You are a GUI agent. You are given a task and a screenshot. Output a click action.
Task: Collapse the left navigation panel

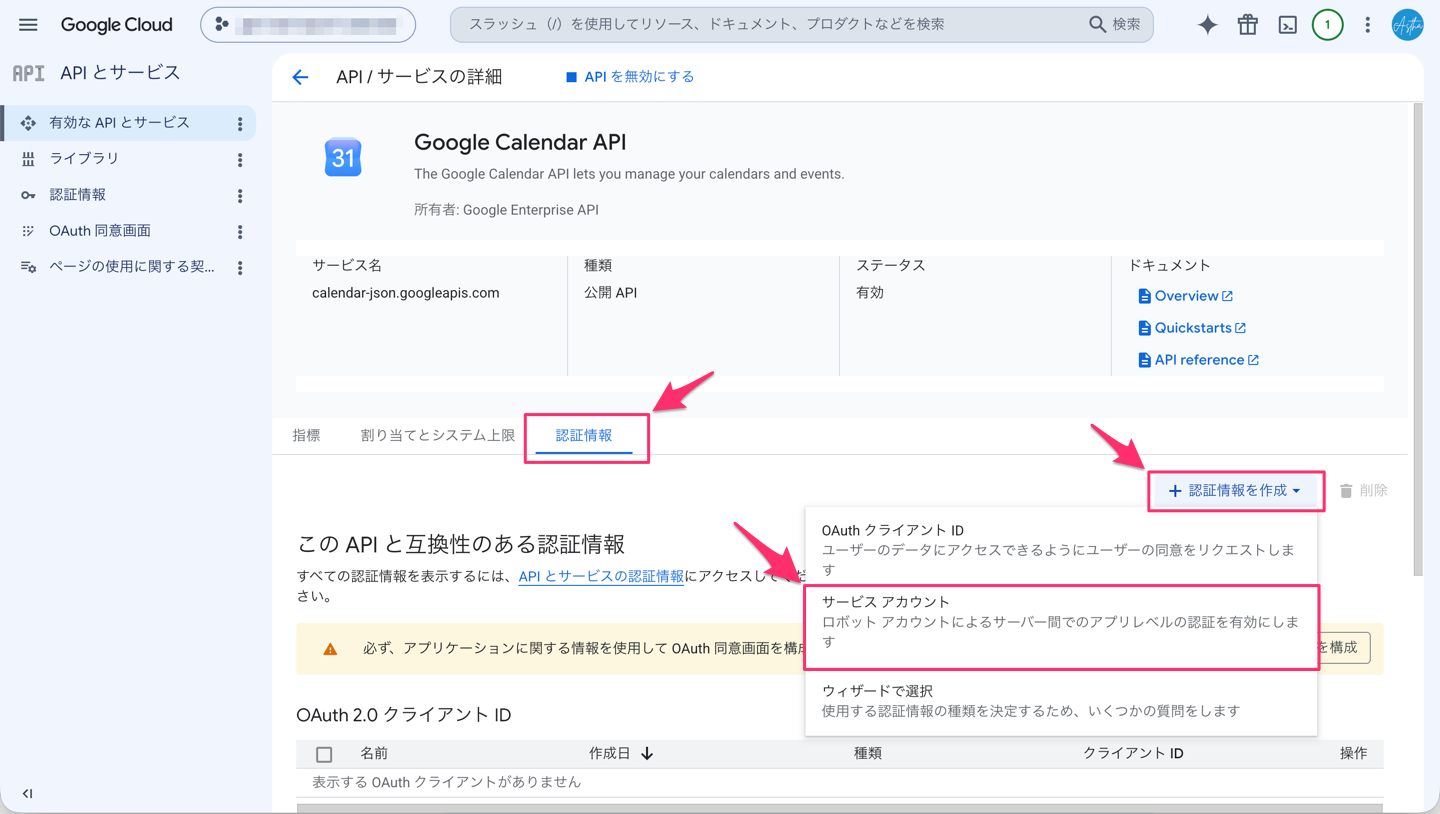coord(27,794)
